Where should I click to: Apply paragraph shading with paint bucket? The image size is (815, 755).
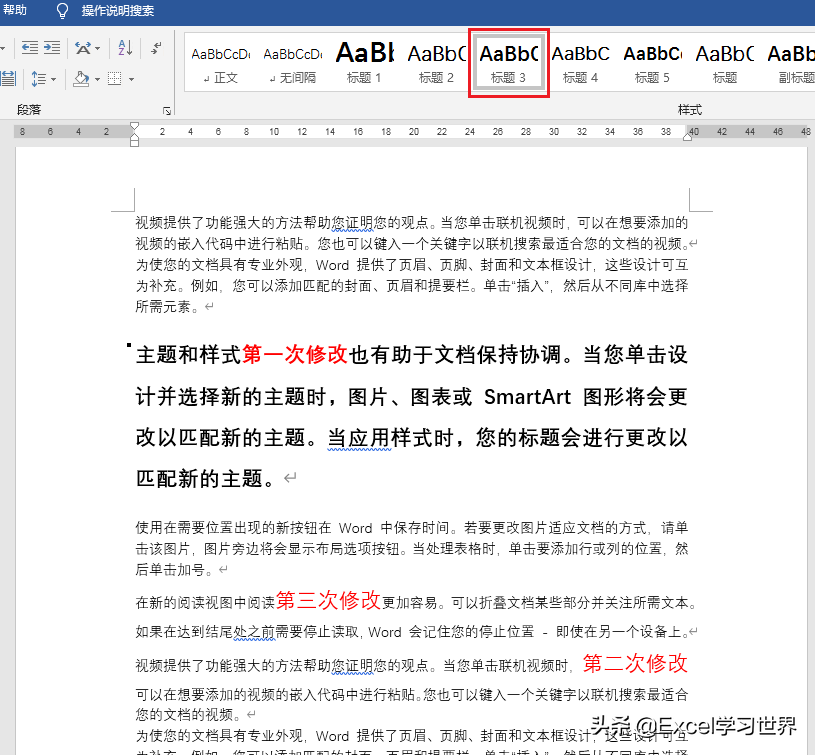pos(81,79)
